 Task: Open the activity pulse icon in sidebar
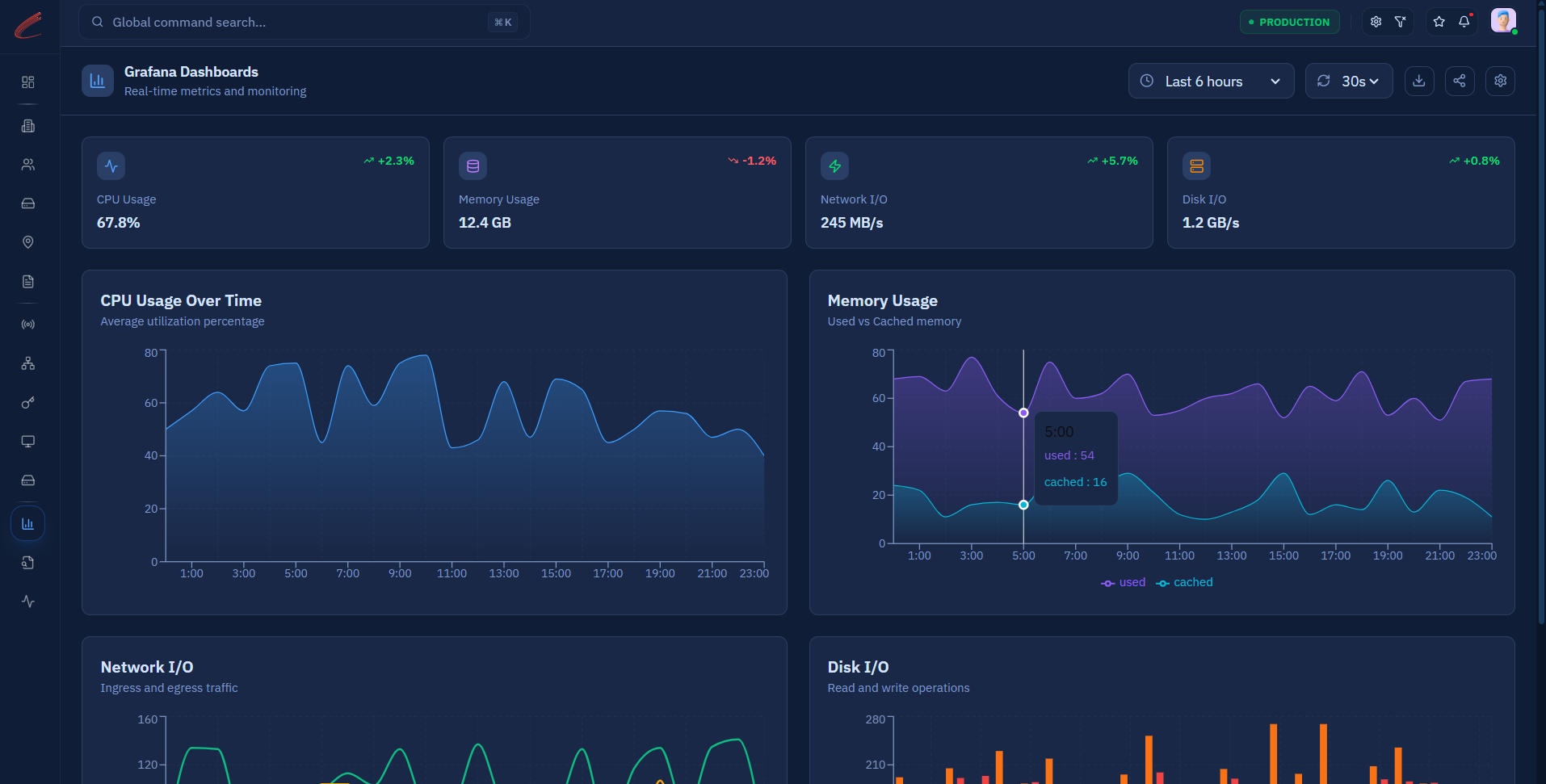point(28,602)
